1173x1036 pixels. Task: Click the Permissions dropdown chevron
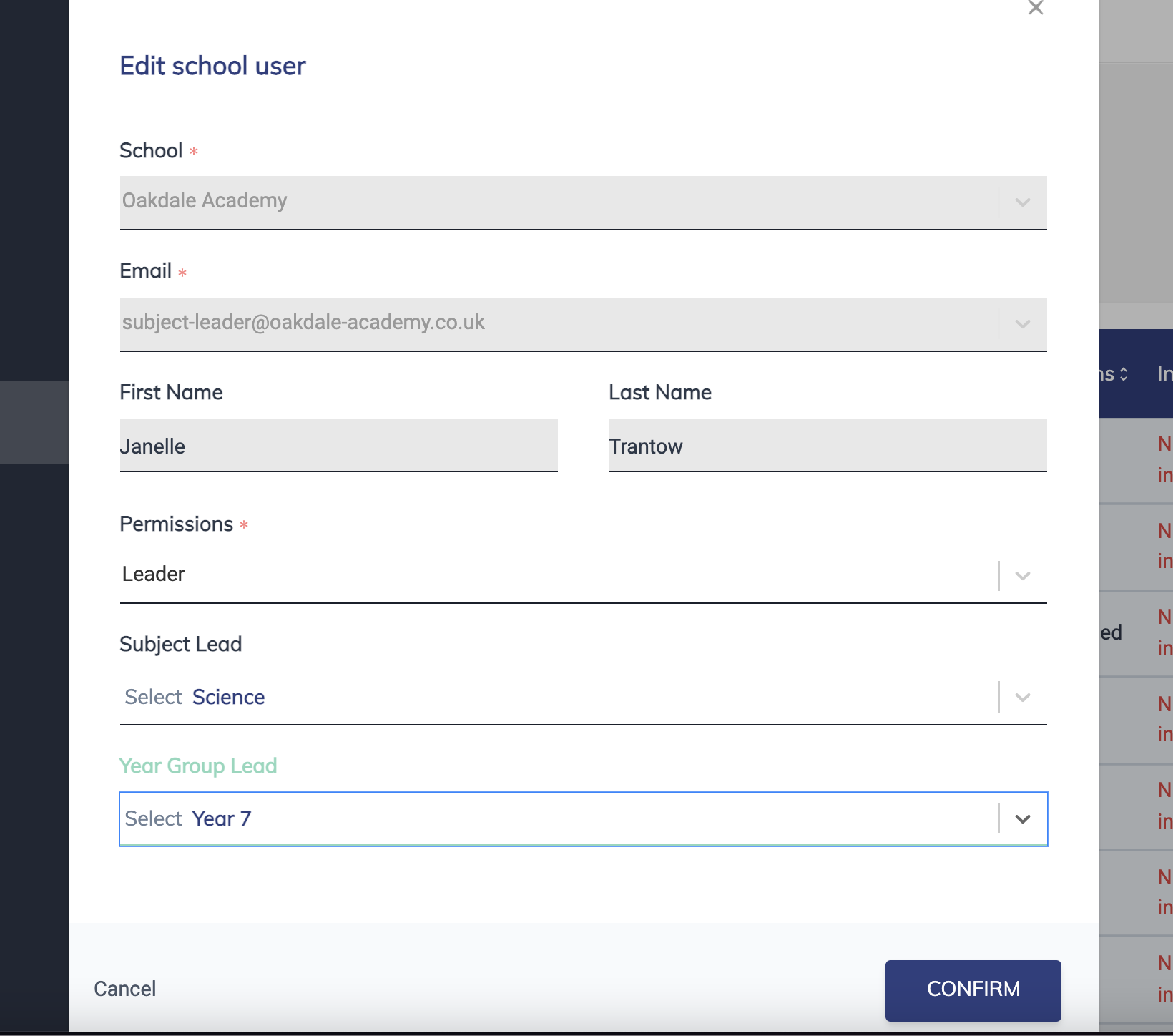(x=1021, y=575)
